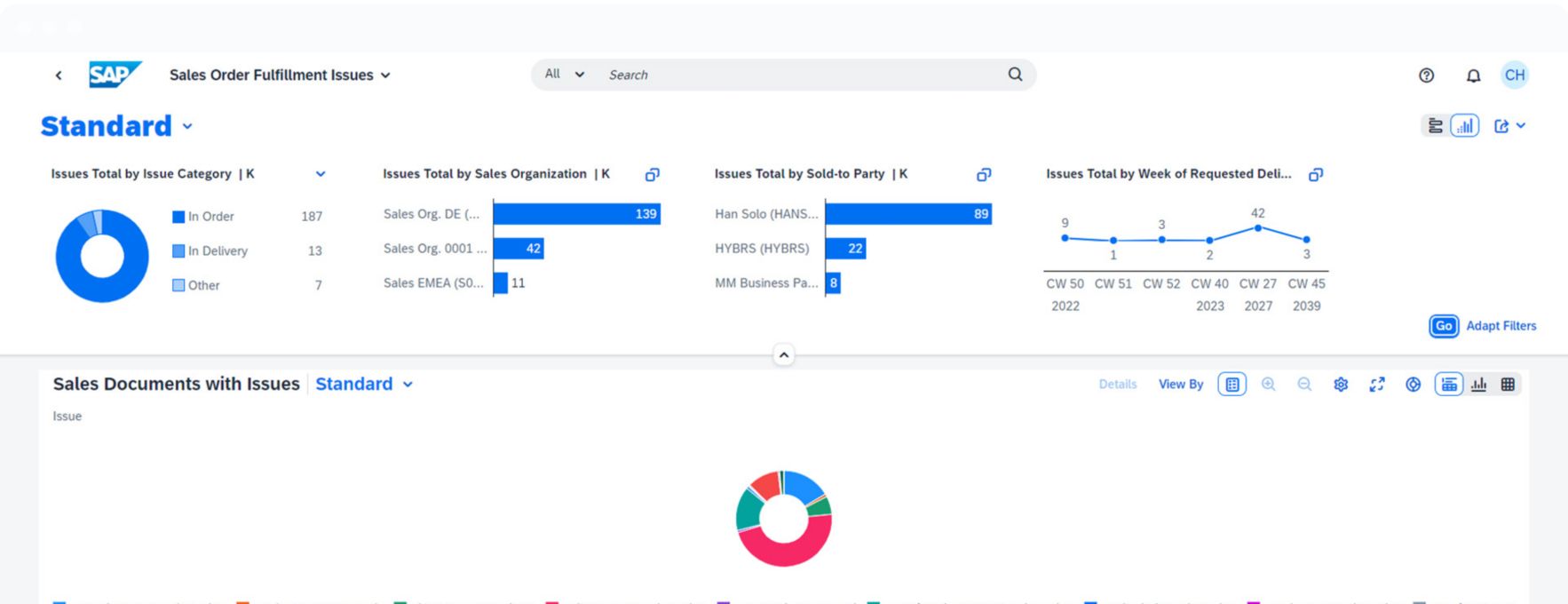Enter full screen chart mode
The width and height of the screenshot is (1568, 604).
click(x=1377, y=385)
